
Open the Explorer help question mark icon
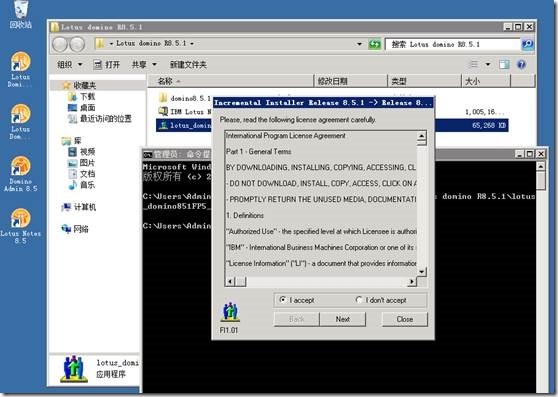(521, 64)
